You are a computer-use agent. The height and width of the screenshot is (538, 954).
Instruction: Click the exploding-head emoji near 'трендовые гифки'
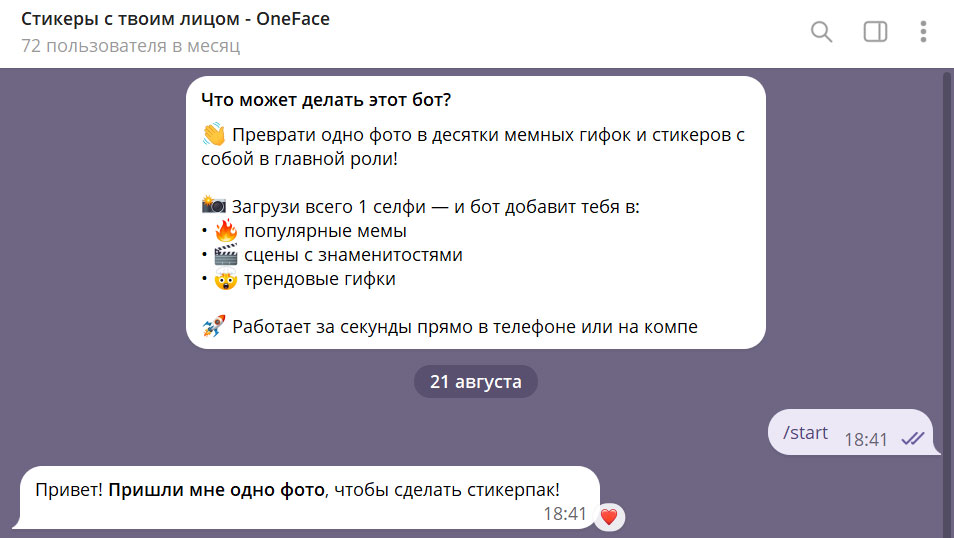point(226,279)
